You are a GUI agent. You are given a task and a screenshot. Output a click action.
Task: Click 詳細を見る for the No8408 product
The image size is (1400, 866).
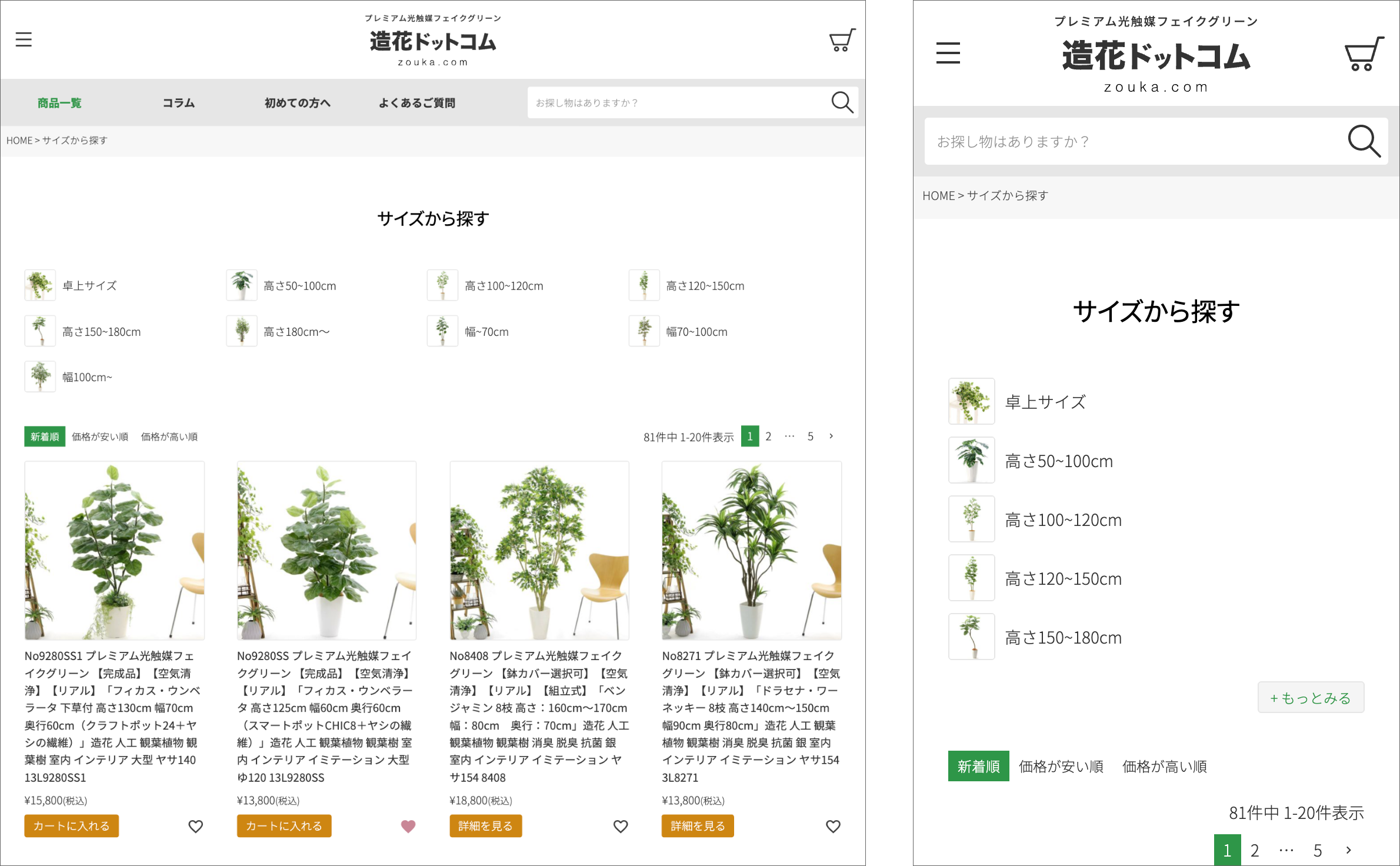tap(485, 826)
